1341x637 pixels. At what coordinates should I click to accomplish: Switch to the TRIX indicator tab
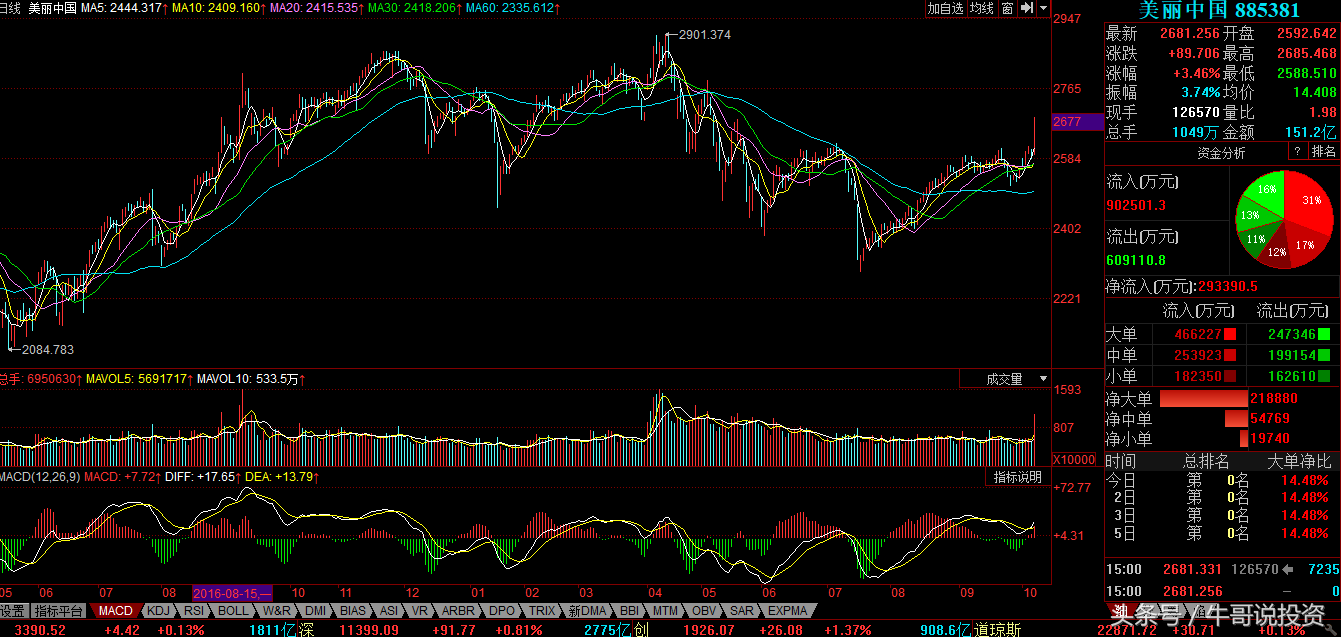pos(542,610)
